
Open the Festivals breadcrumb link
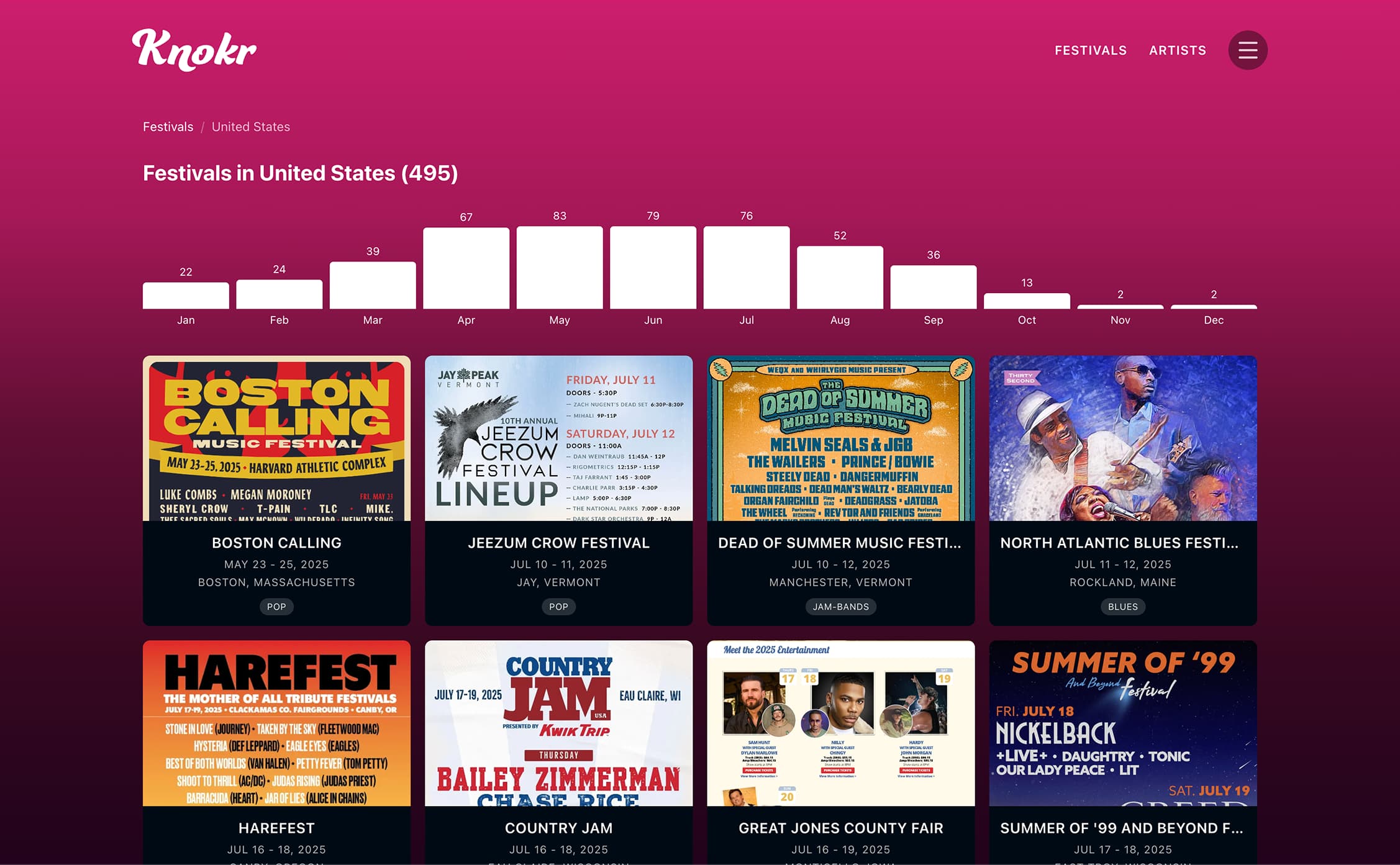[x=168, y=127]
